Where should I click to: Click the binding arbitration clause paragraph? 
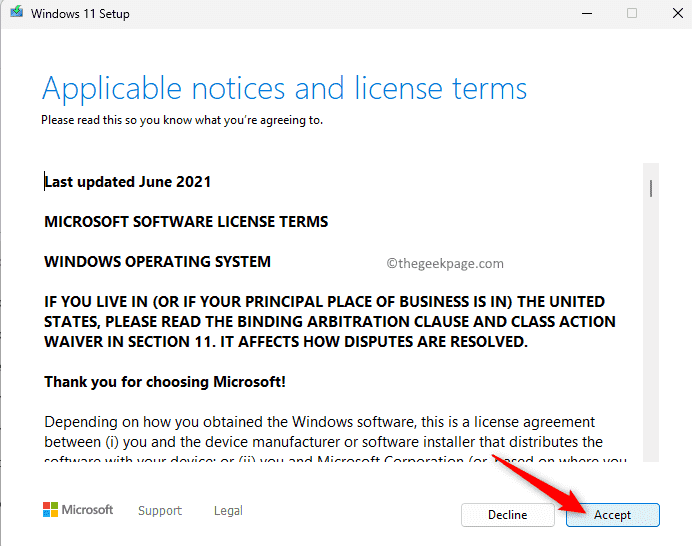point(330,322)
